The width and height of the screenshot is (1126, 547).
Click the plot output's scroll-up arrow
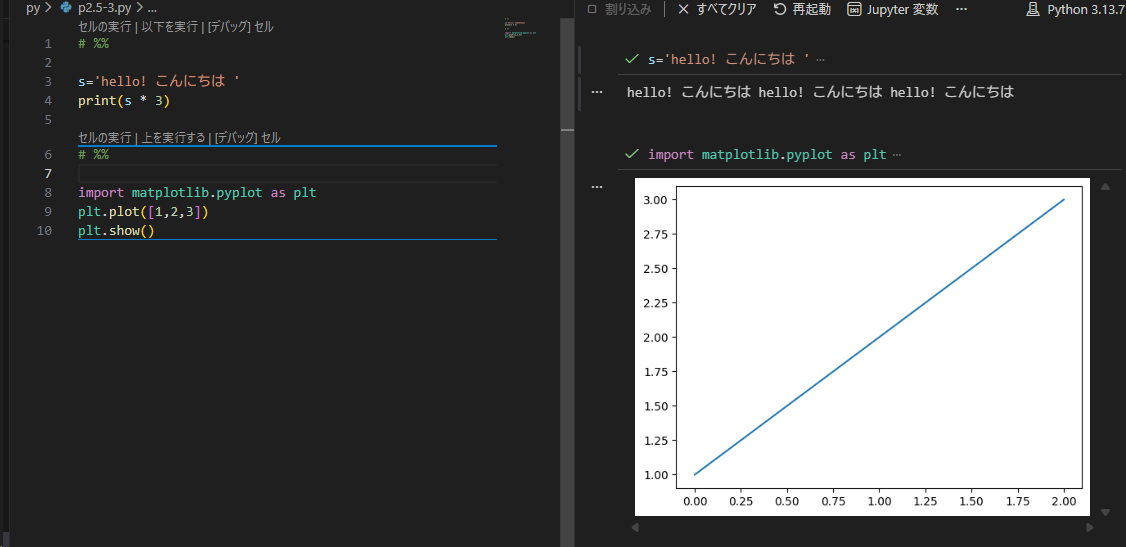coord(1105,187)
